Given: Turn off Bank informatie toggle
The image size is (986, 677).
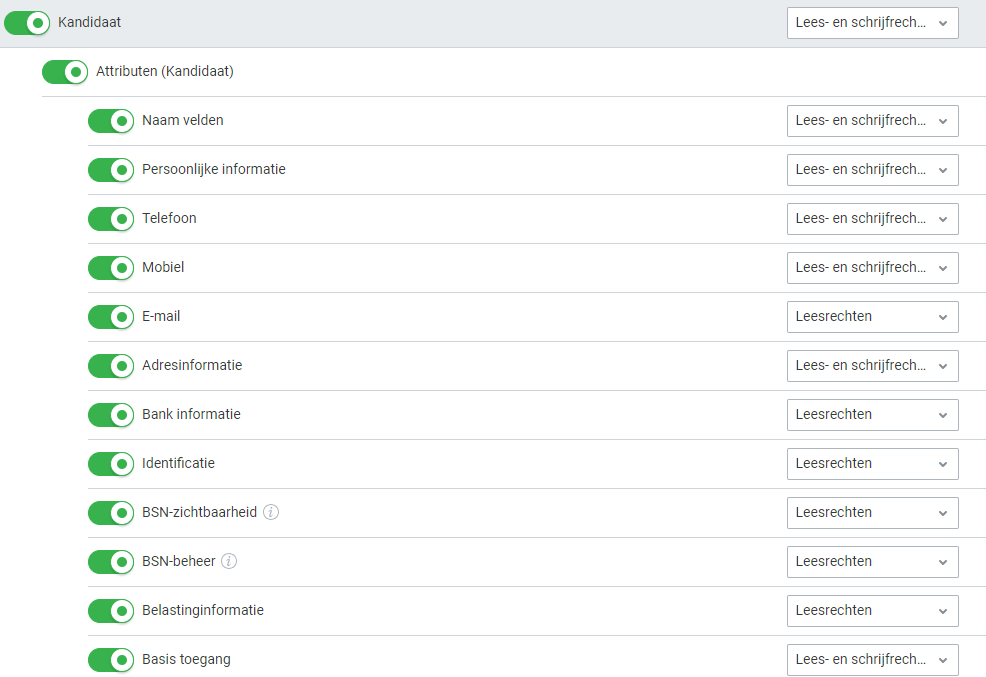Looking at the screenshot, I should [111, 415].
